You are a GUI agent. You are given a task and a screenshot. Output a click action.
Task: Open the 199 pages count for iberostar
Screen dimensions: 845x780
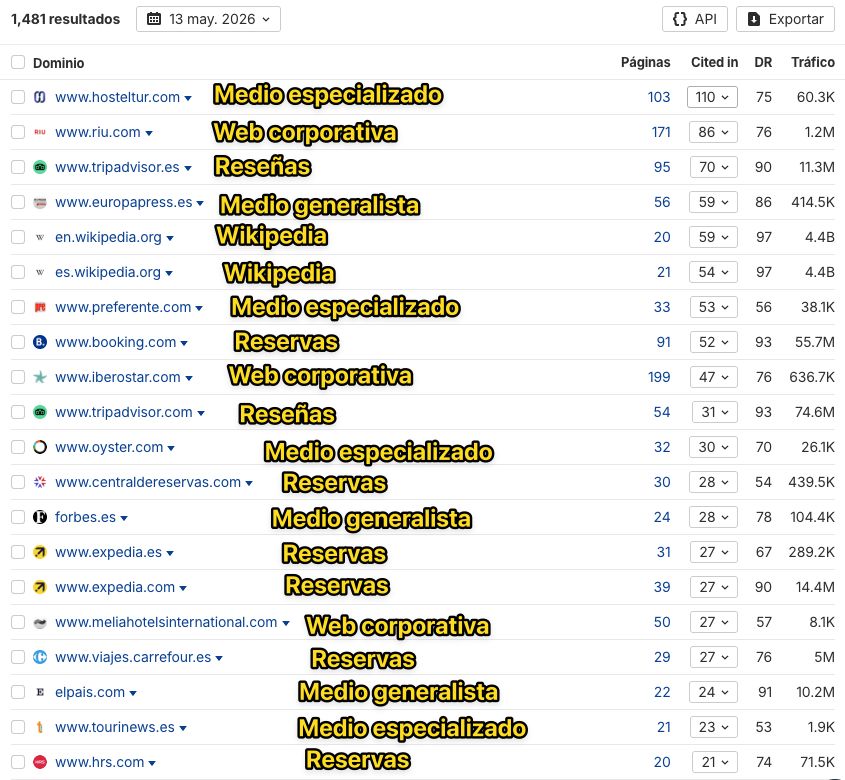pyautogui.click(x=659, y=377)
